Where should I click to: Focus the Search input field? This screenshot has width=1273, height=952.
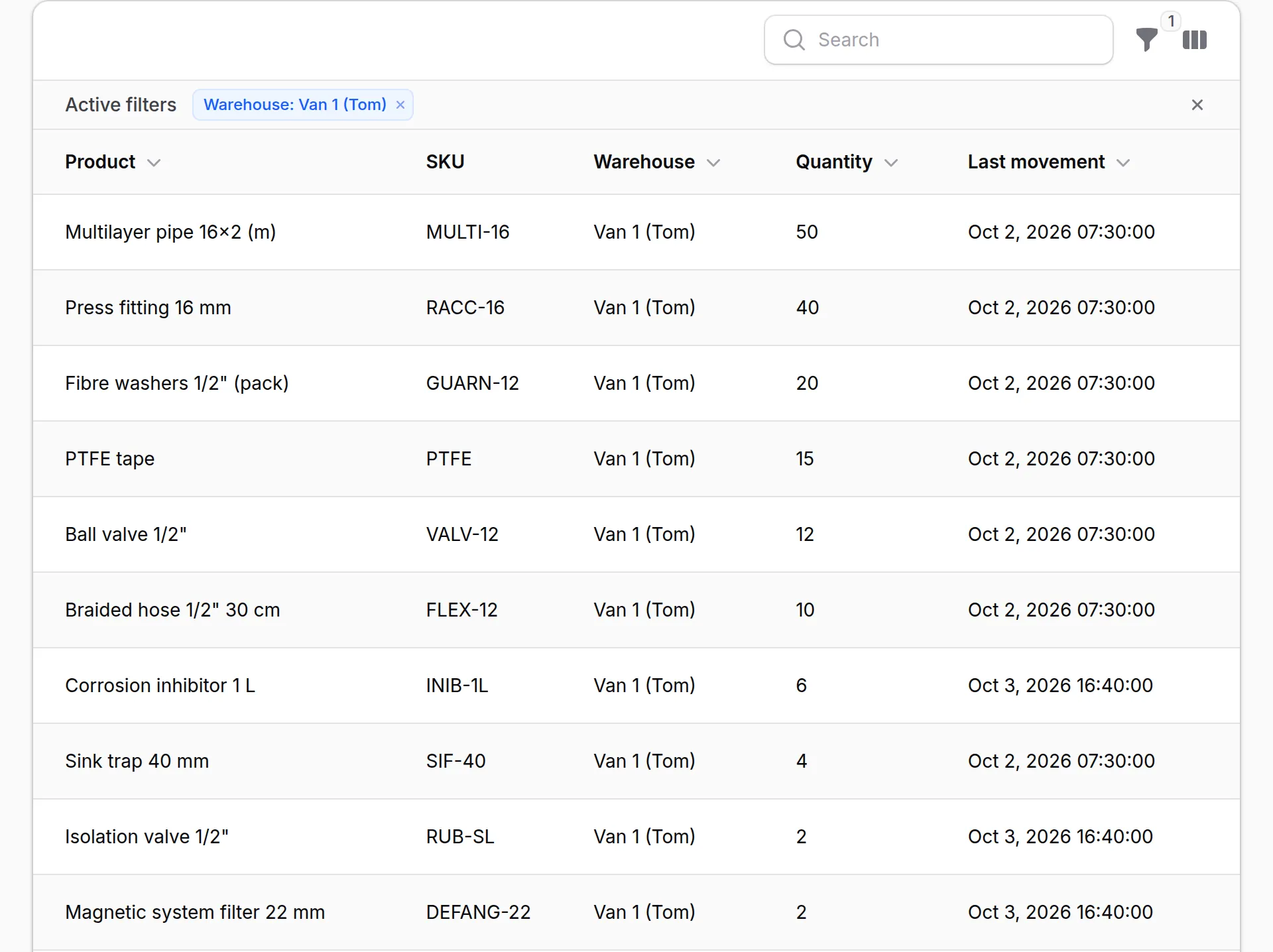938,40
